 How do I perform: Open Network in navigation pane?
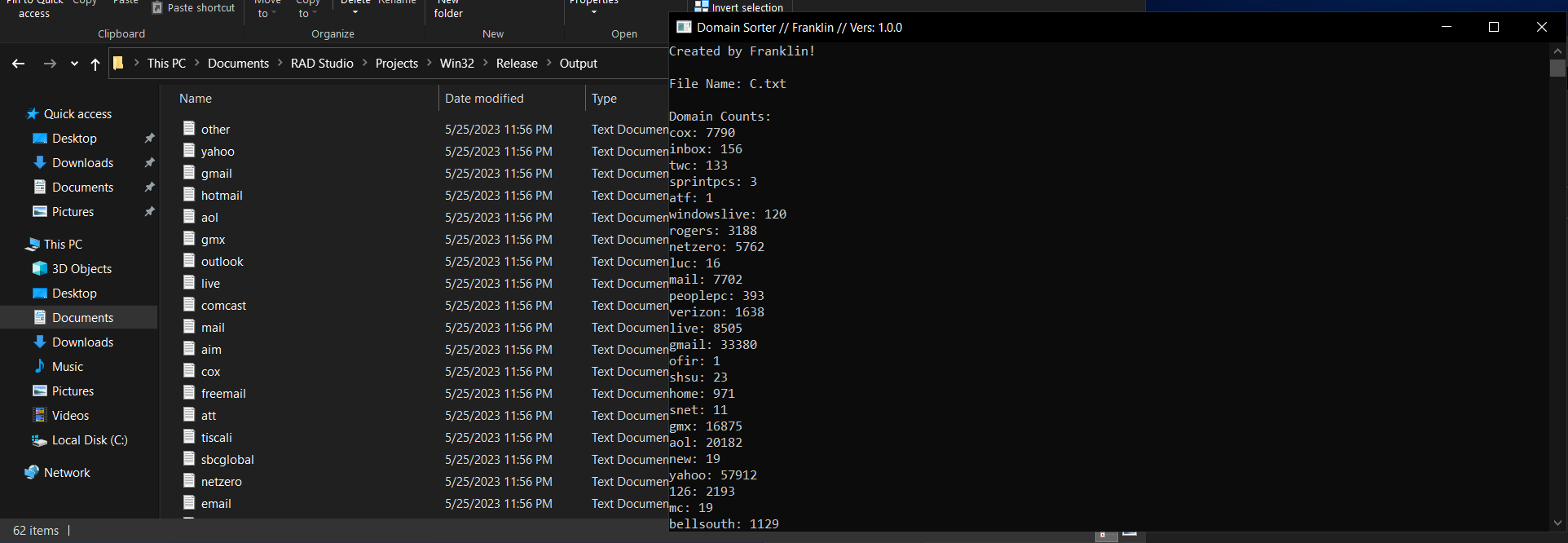[x=67, y=473]
